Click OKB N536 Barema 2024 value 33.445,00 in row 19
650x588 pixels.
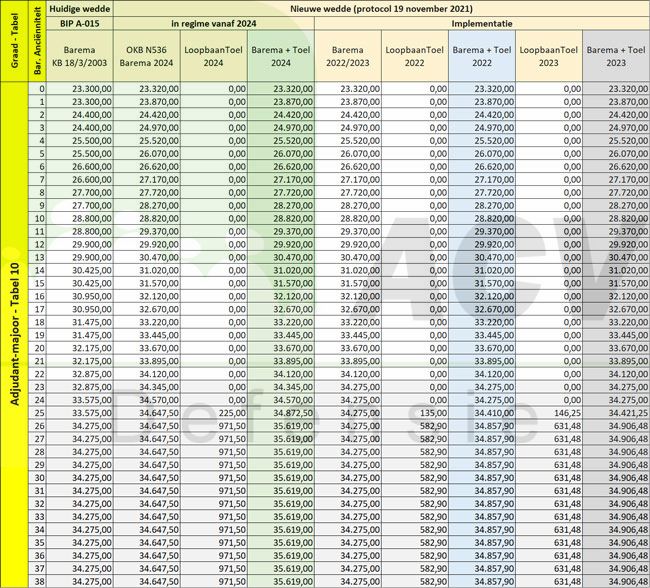(147, 335)
